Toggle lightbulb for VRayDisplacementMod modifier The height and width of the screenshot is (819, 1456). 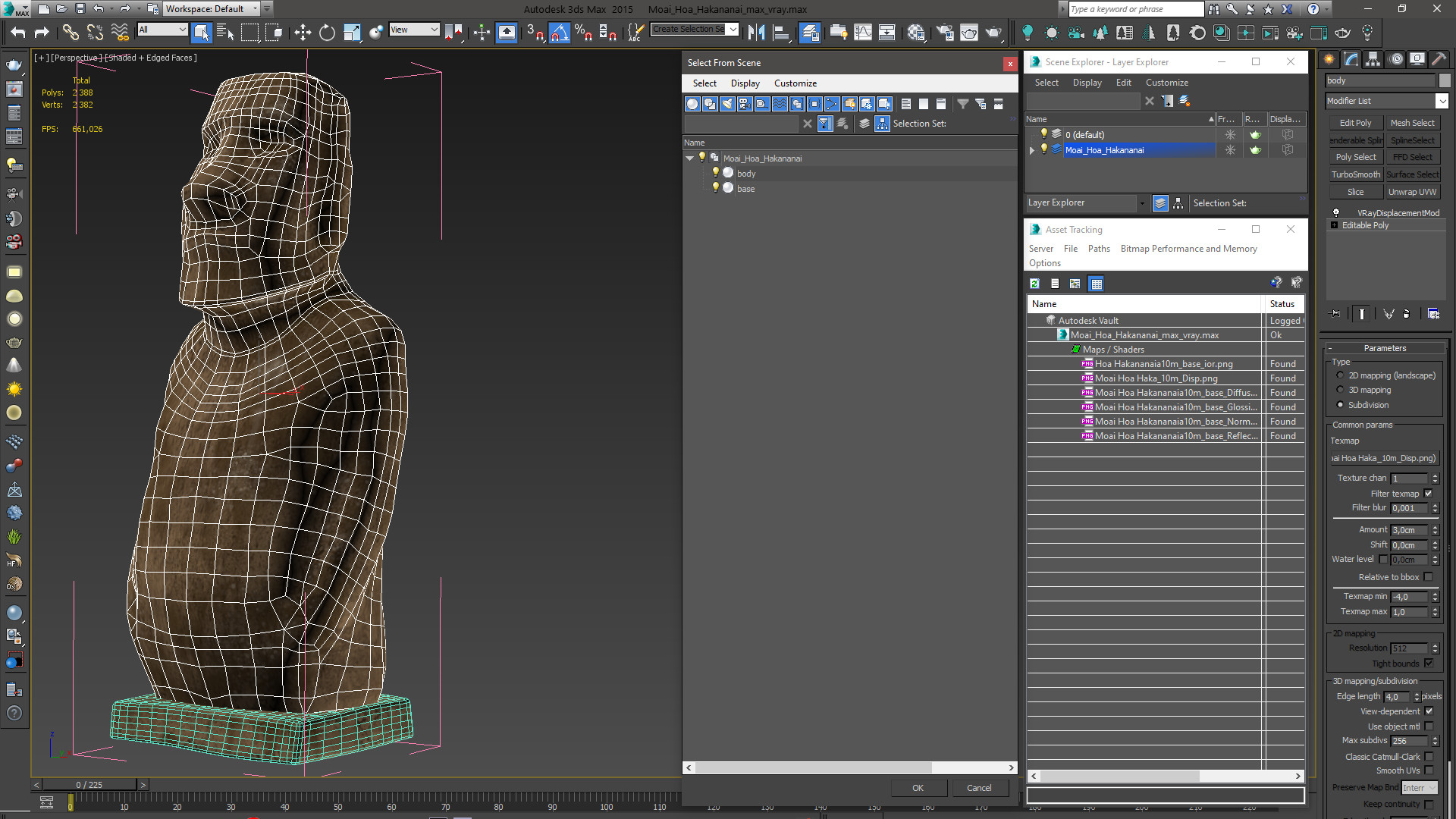click(x=1336, y=213)
